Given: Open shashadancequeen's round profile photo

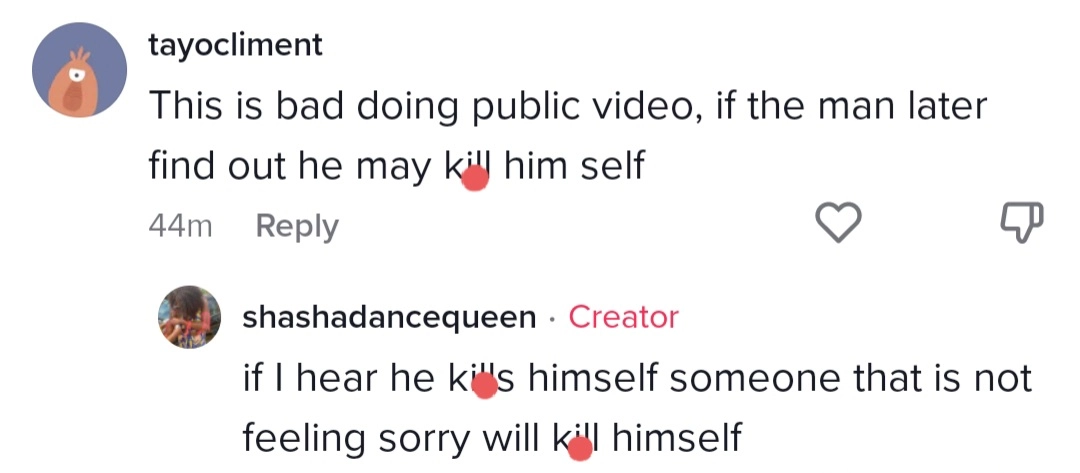Looking at the screenshot, I should 189,317.
